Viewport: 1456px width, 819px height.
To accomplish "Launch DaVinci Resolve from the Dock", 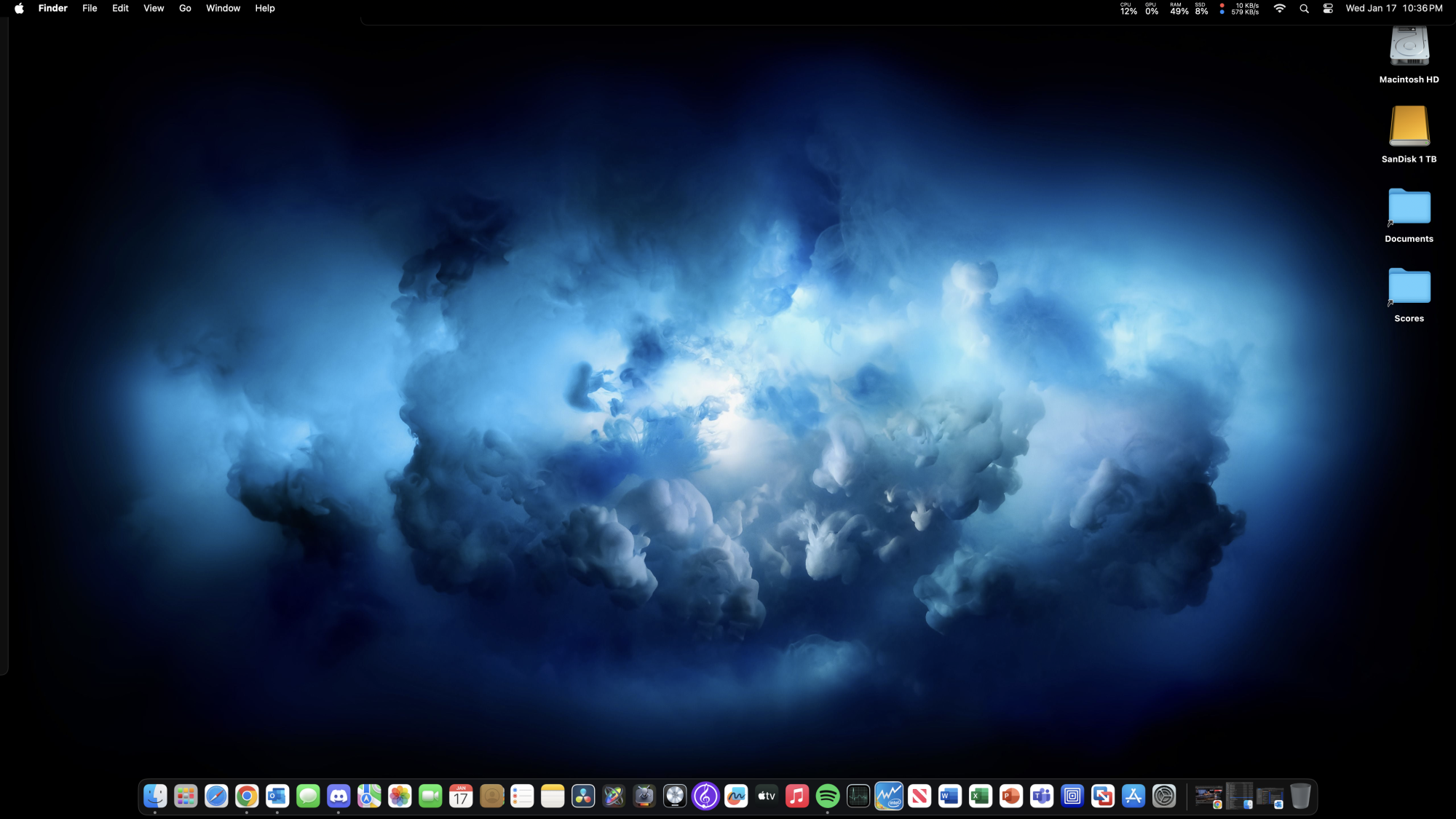I will tap(583, 796).
